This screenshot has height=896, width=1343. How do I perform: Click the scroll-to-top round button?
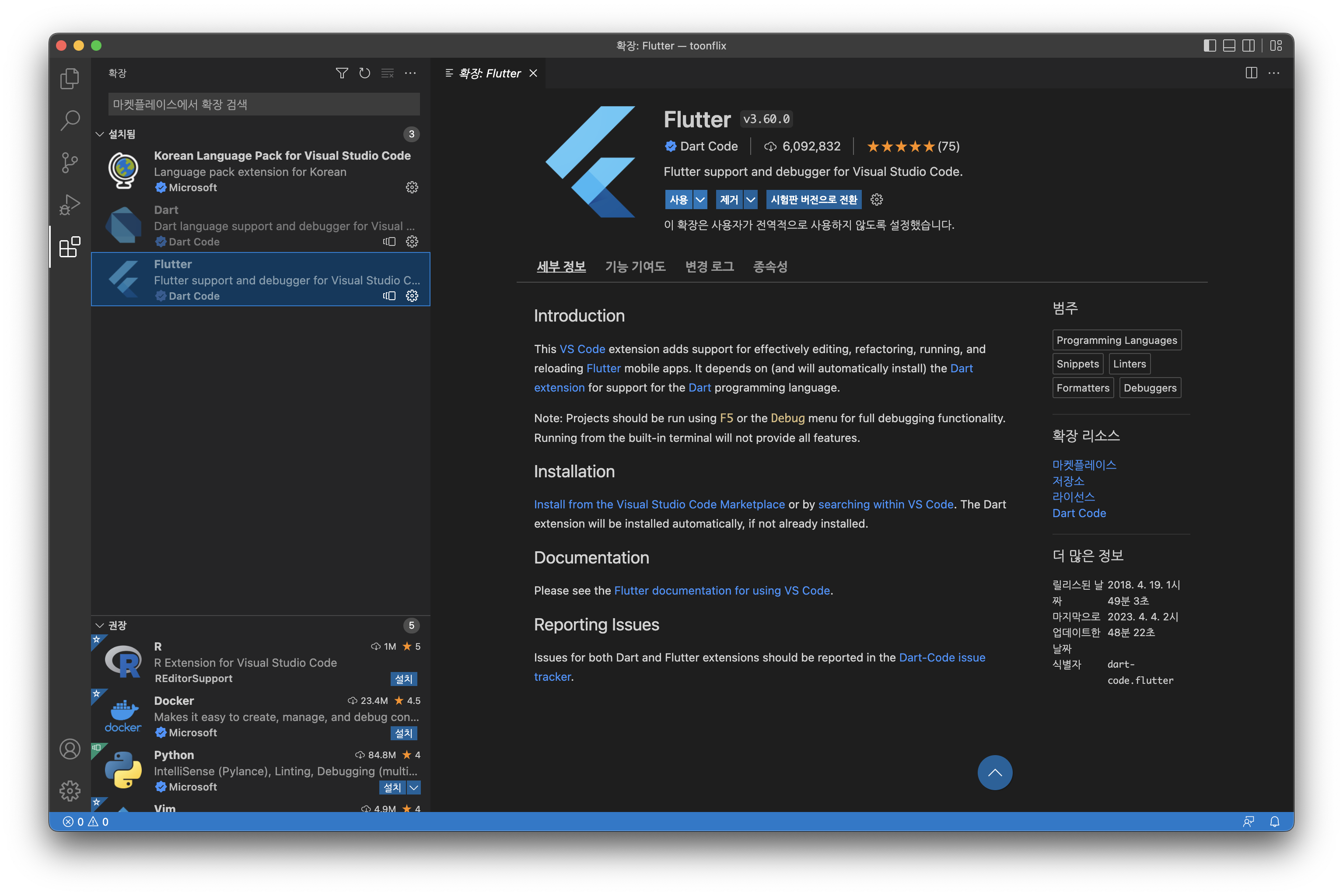tap(994, 773)
